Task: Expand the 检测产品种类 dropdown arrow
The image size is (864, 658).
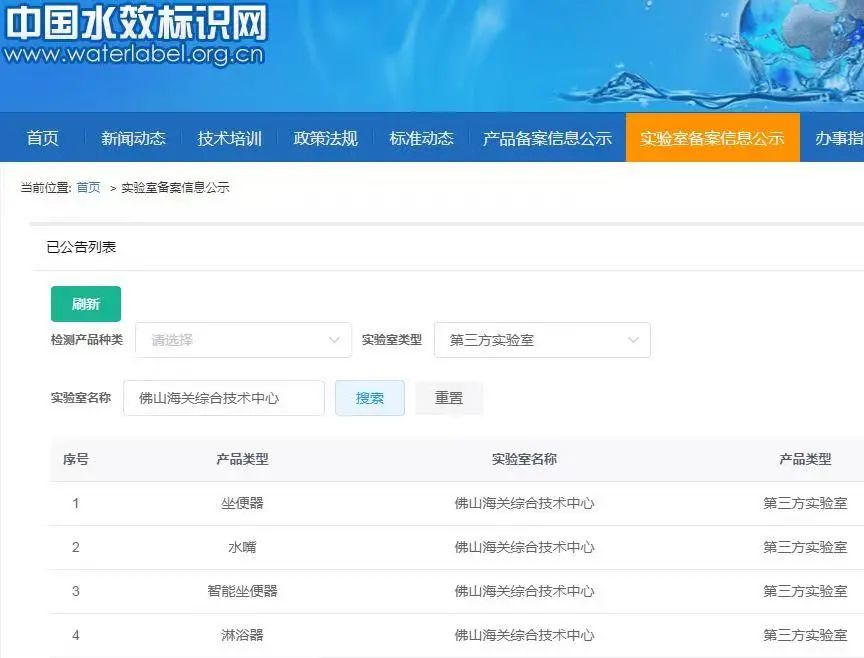Action: 334,340
